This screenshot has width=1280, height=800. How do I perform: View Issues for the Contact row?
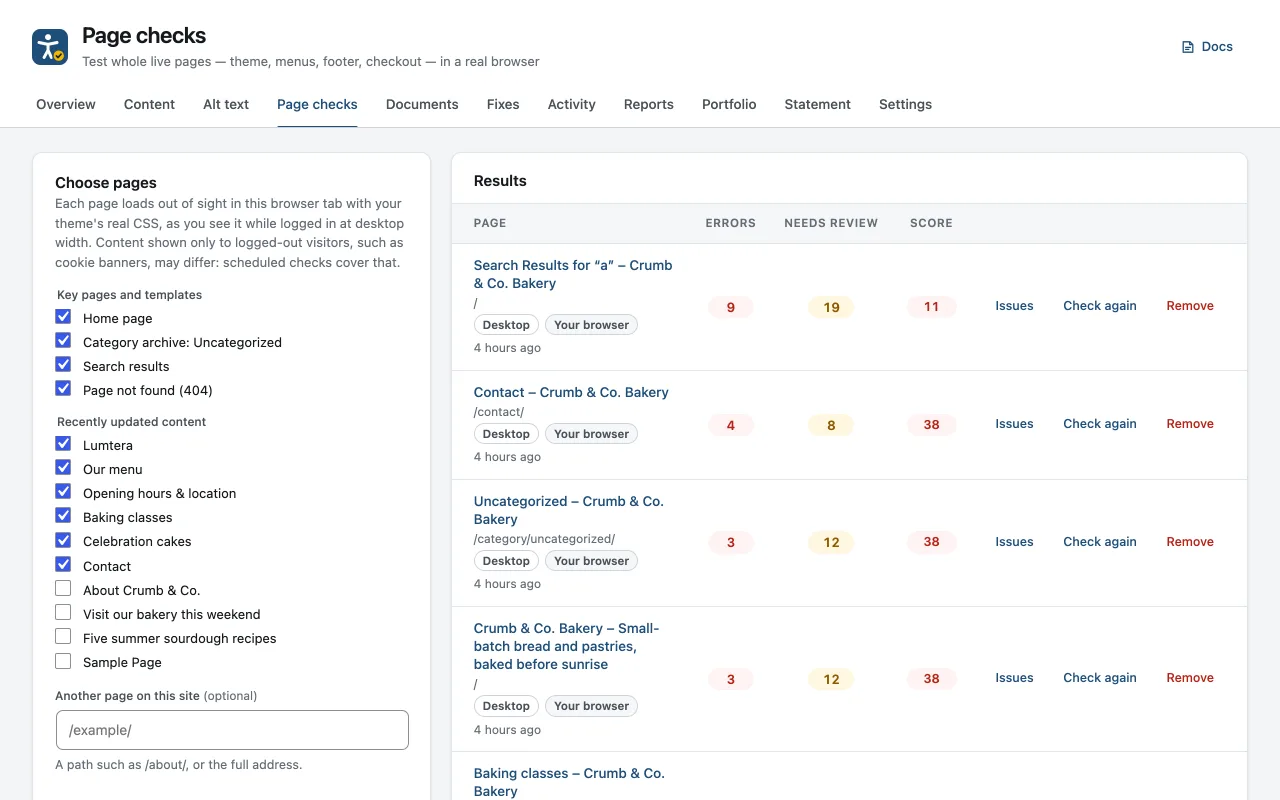[1014, 424]
